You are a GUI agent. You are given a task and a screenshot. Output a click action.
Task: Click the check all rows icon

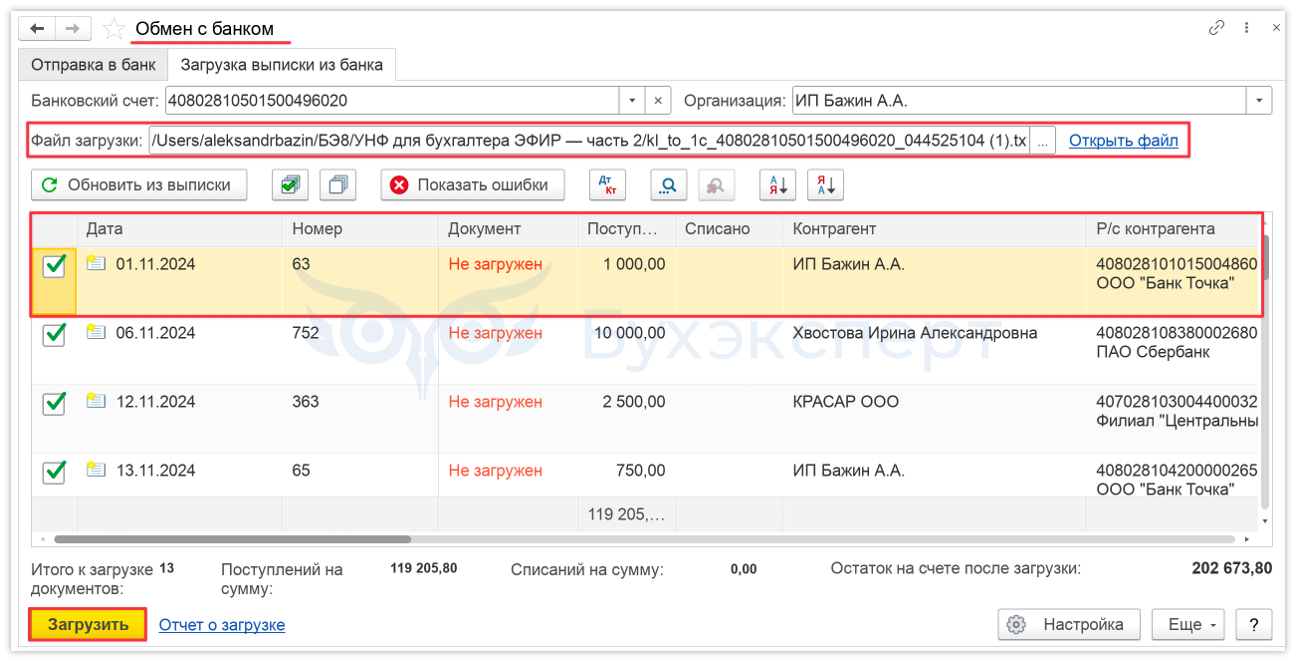[x=290, y=185]
